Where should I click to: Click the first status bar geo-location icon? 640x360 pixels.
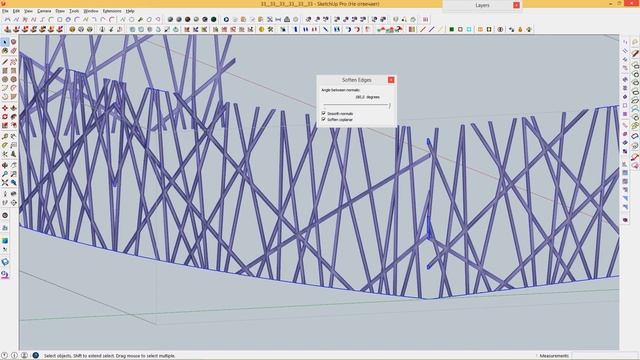(x=4, y=356)
